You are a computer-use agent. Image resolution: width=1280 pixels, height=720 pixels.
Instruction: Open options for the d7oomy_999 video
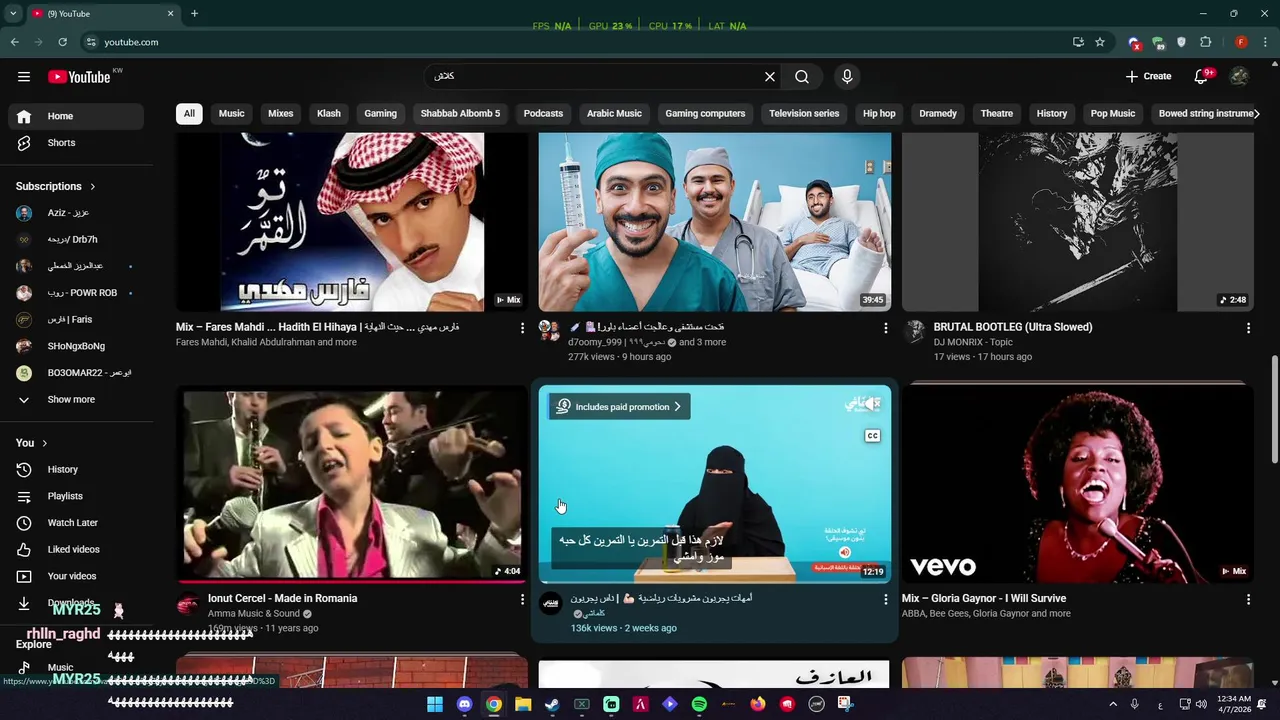(885, 328)
